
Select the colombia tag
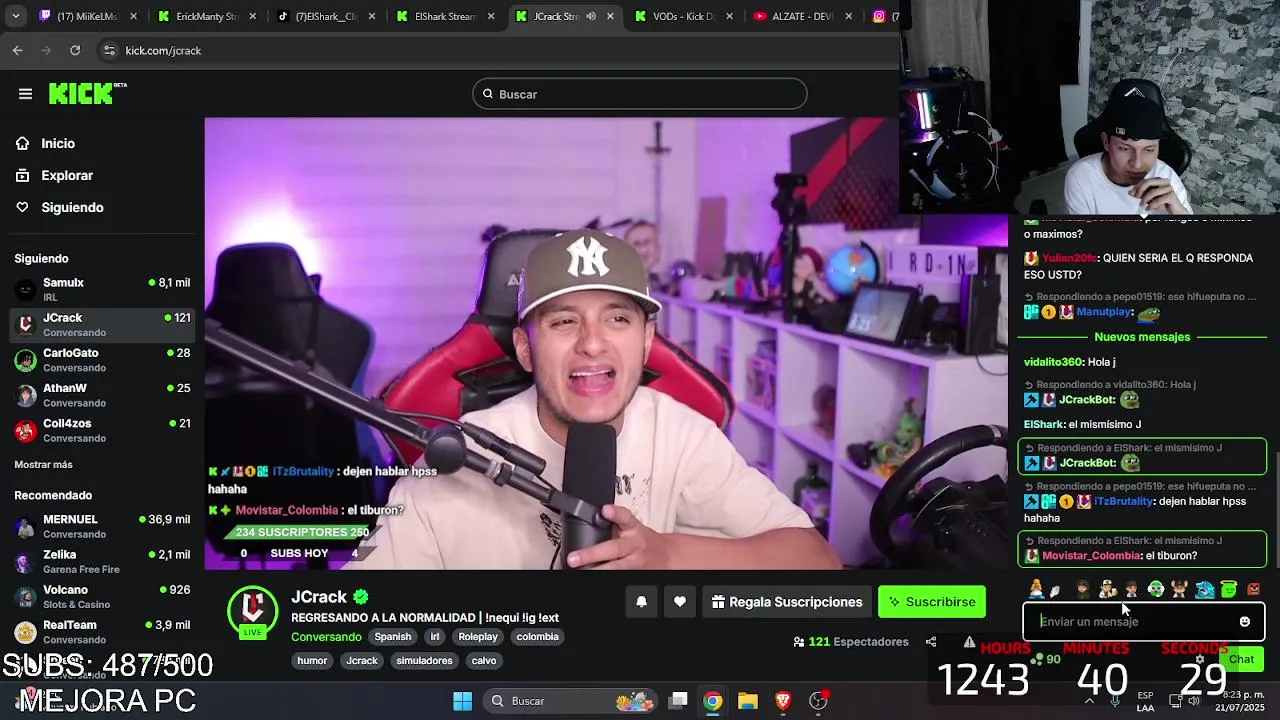coord(538,637)
